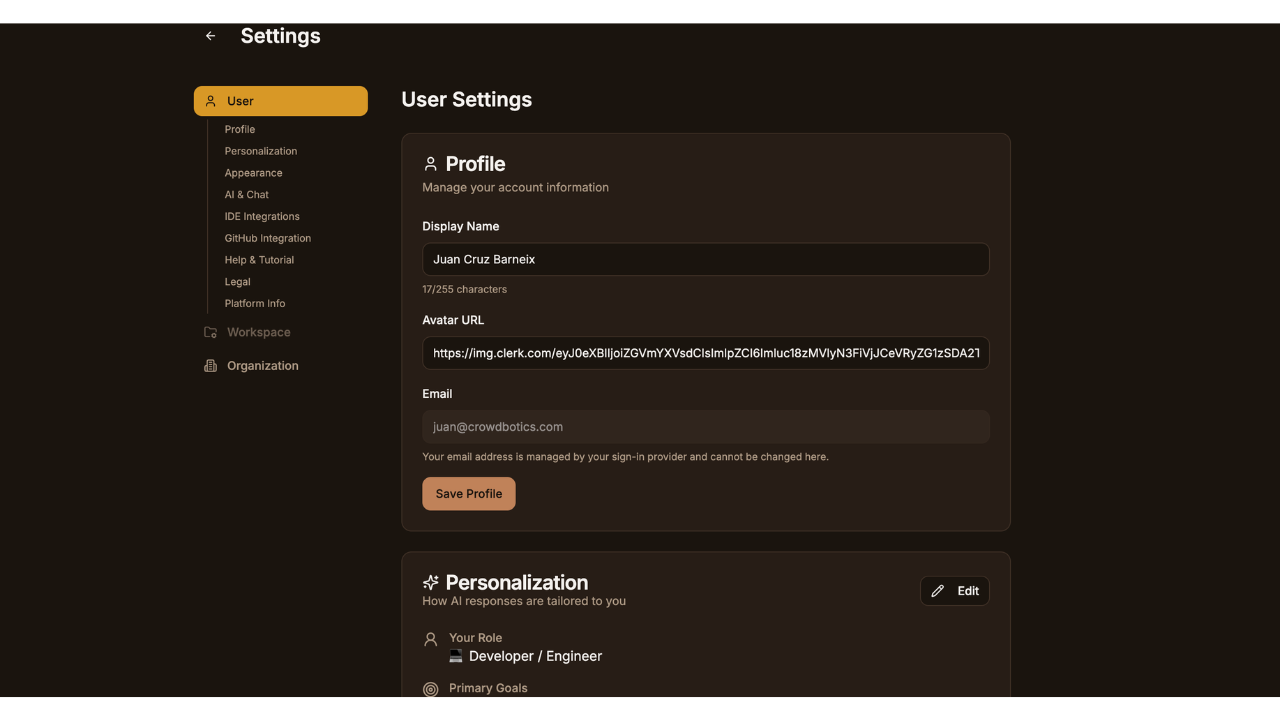Screen dimensions: 1280x720
Task: Click the pencil icon on Edit button
Action: pos(937,591)
